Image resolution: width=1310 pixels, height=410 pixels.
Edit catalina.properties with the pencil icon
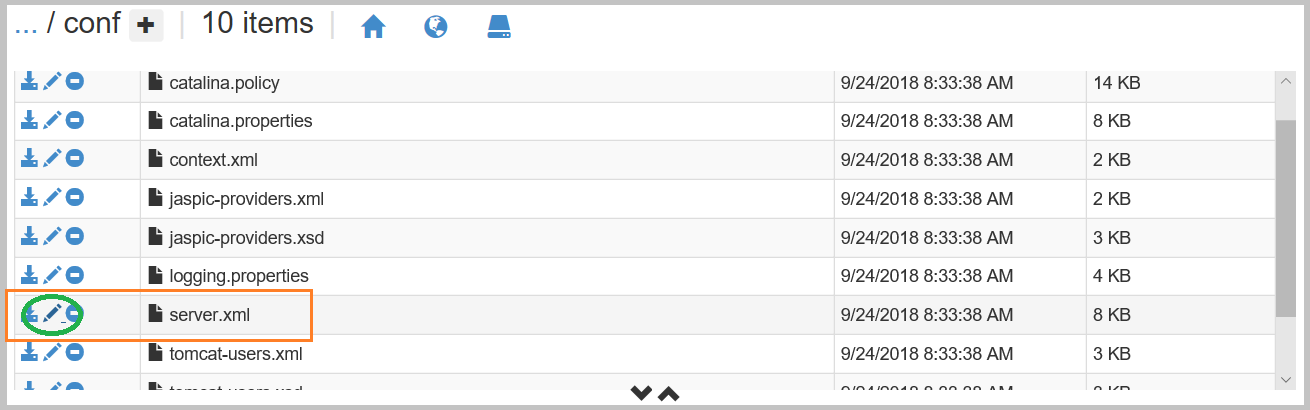click(x=52, y=120)
